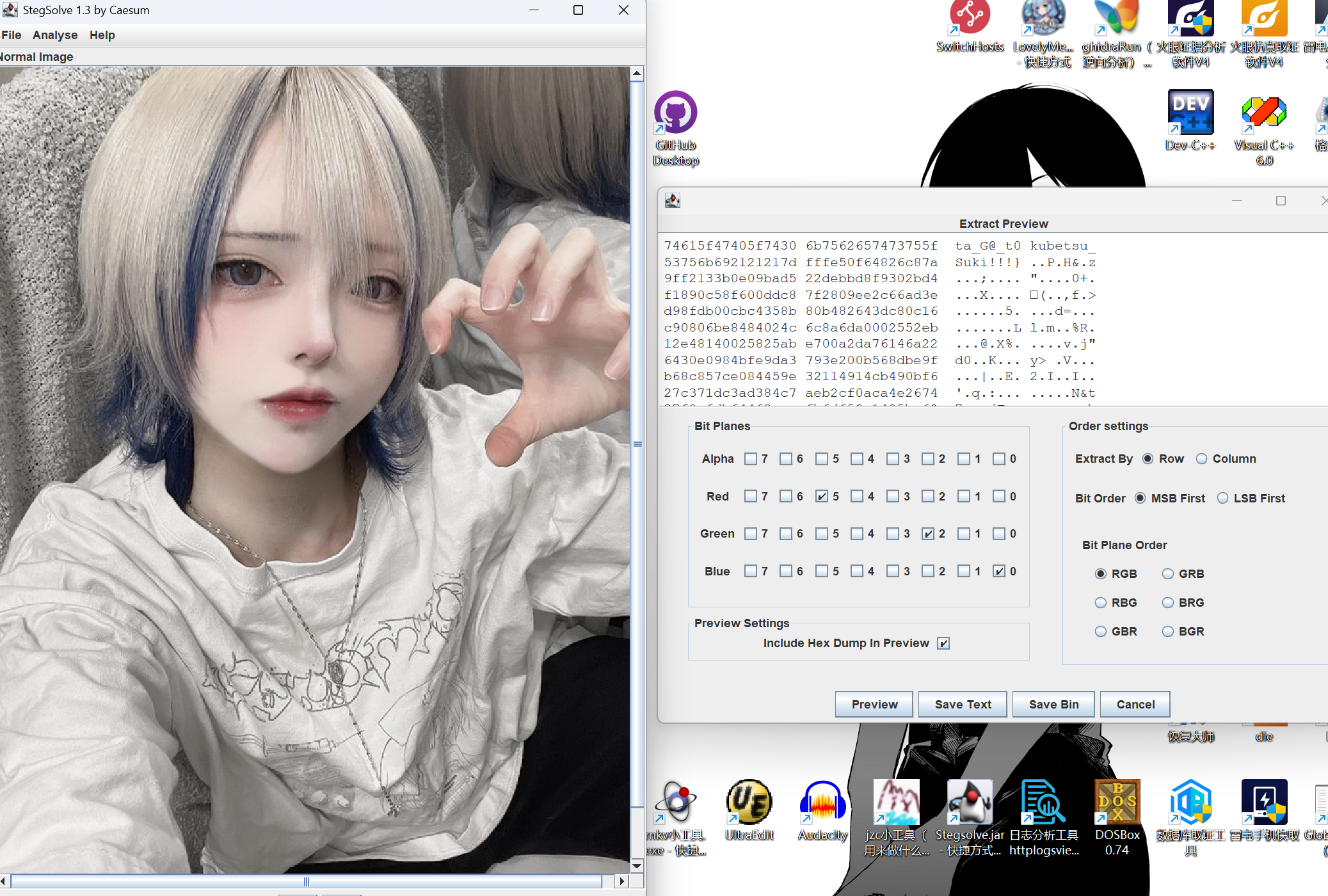Select the LSB First radio button
The height and width of the screenshot is (896, 1328).
(1222, 499)
